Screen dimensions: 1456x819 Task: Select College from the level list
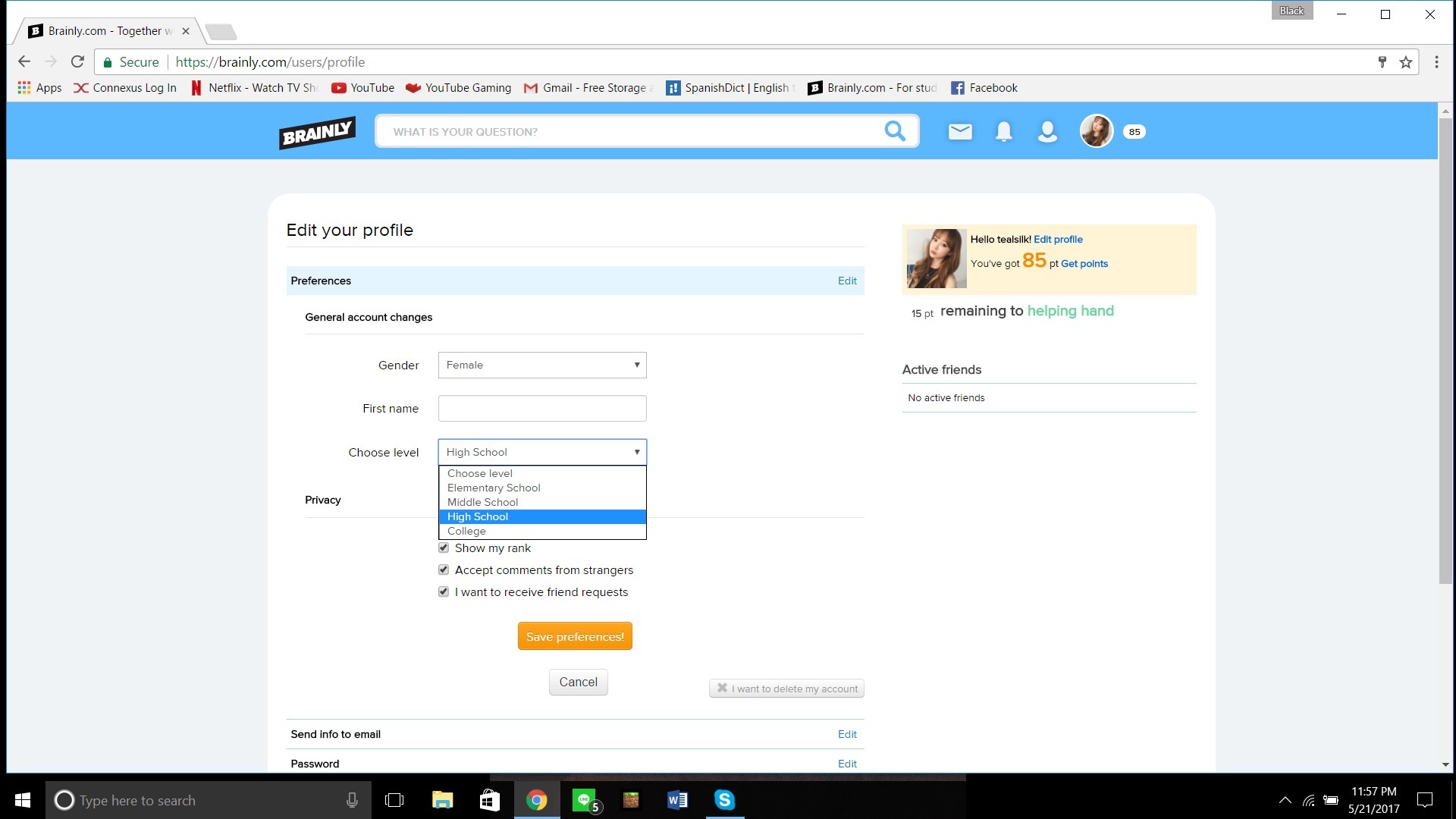(466, 531)
